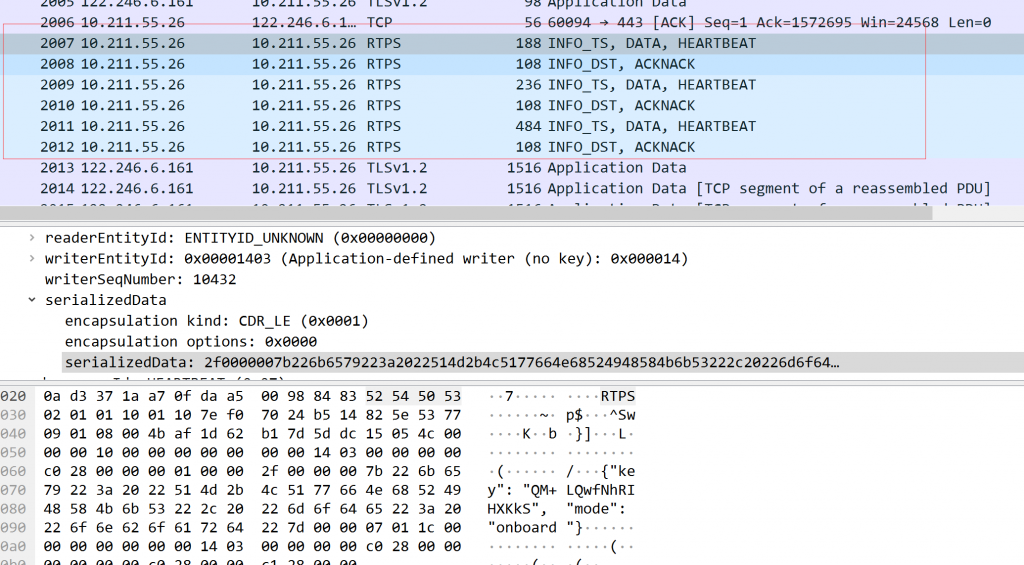
Task: Select TLSv1.2 packet 2013 Application Data
Action: (400, 168)
